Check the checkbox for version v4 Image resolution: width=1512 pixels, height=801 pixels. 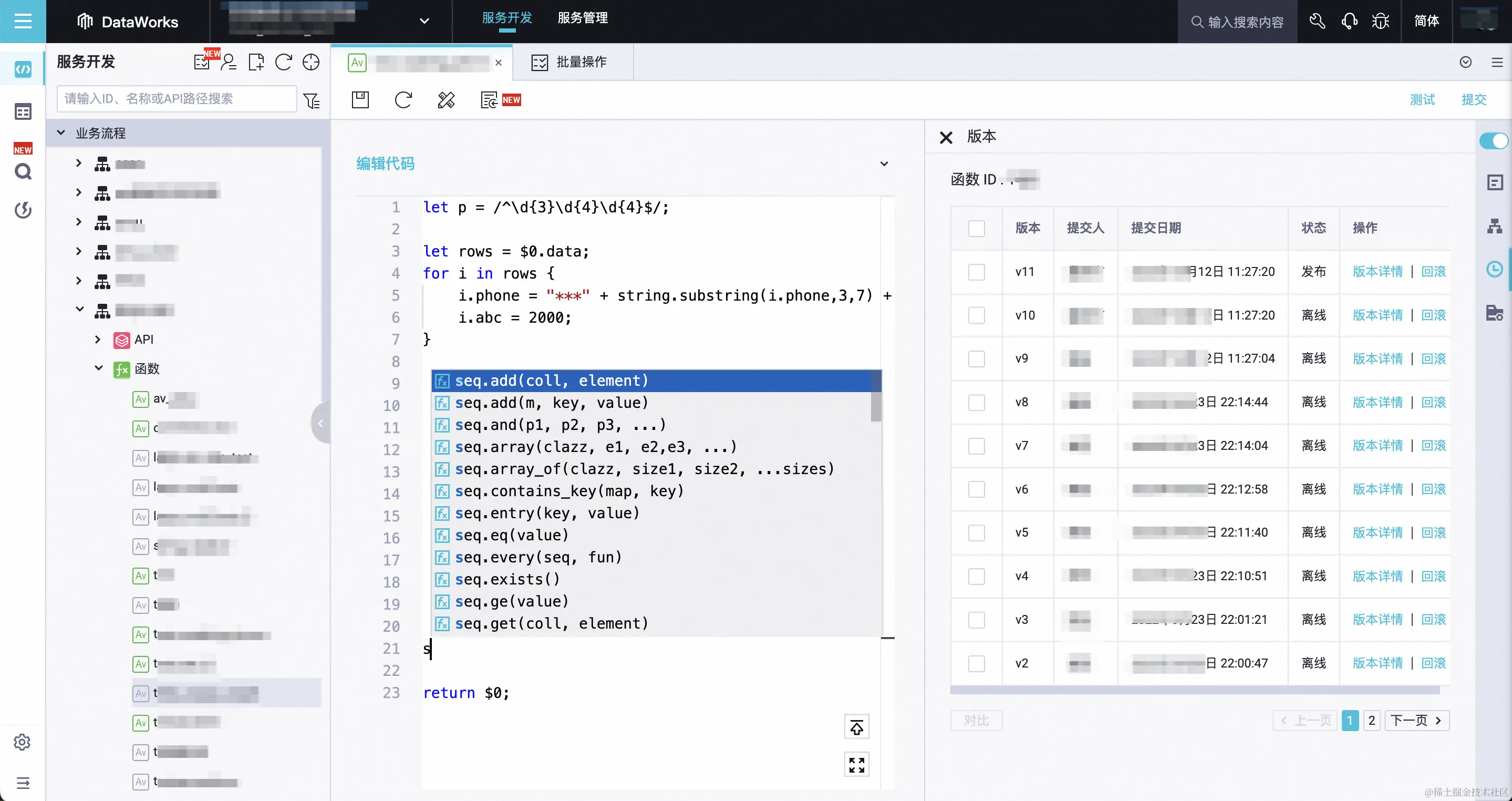[x=977, y=576]
